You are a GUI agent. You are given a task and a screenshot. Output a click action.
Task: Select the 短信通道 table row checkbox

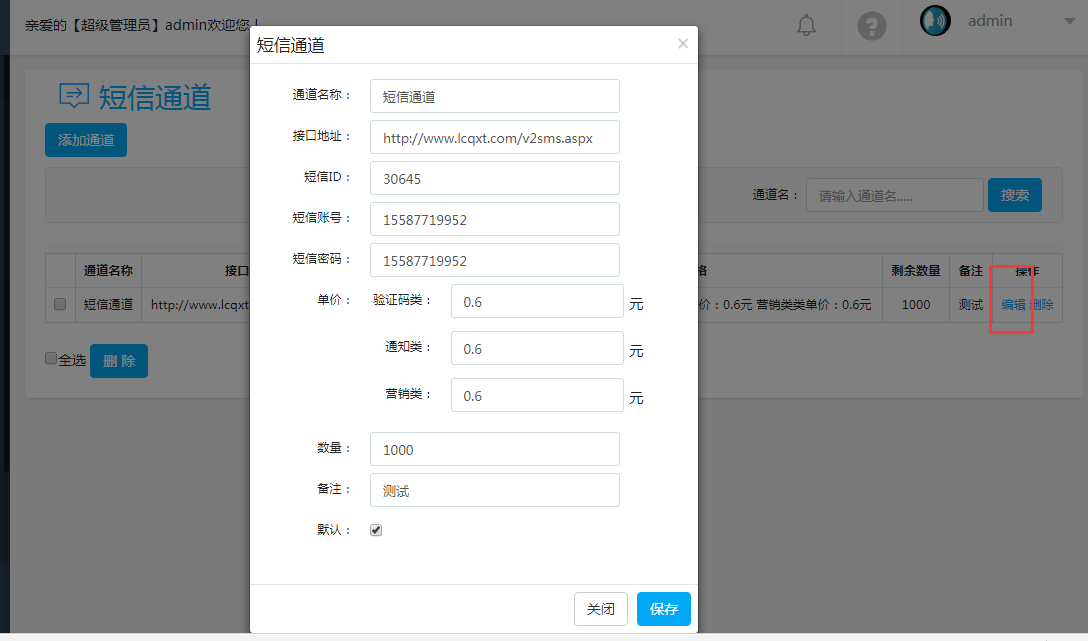(x=60, y=304)
